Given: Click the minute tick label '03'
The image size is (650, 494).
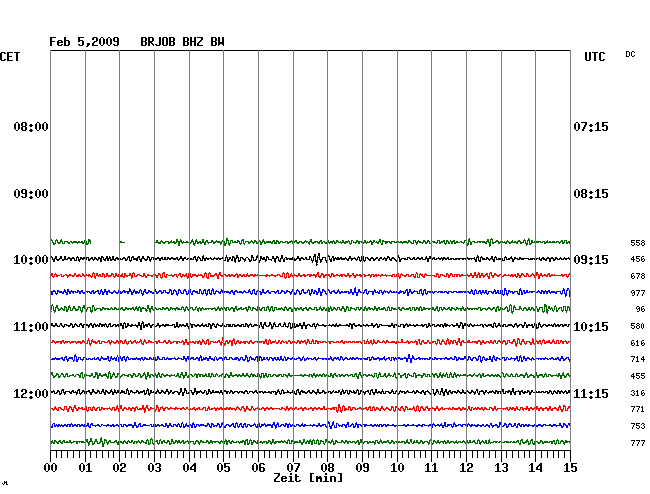Looking at the screenshot, I should click(x=155, y=468).
